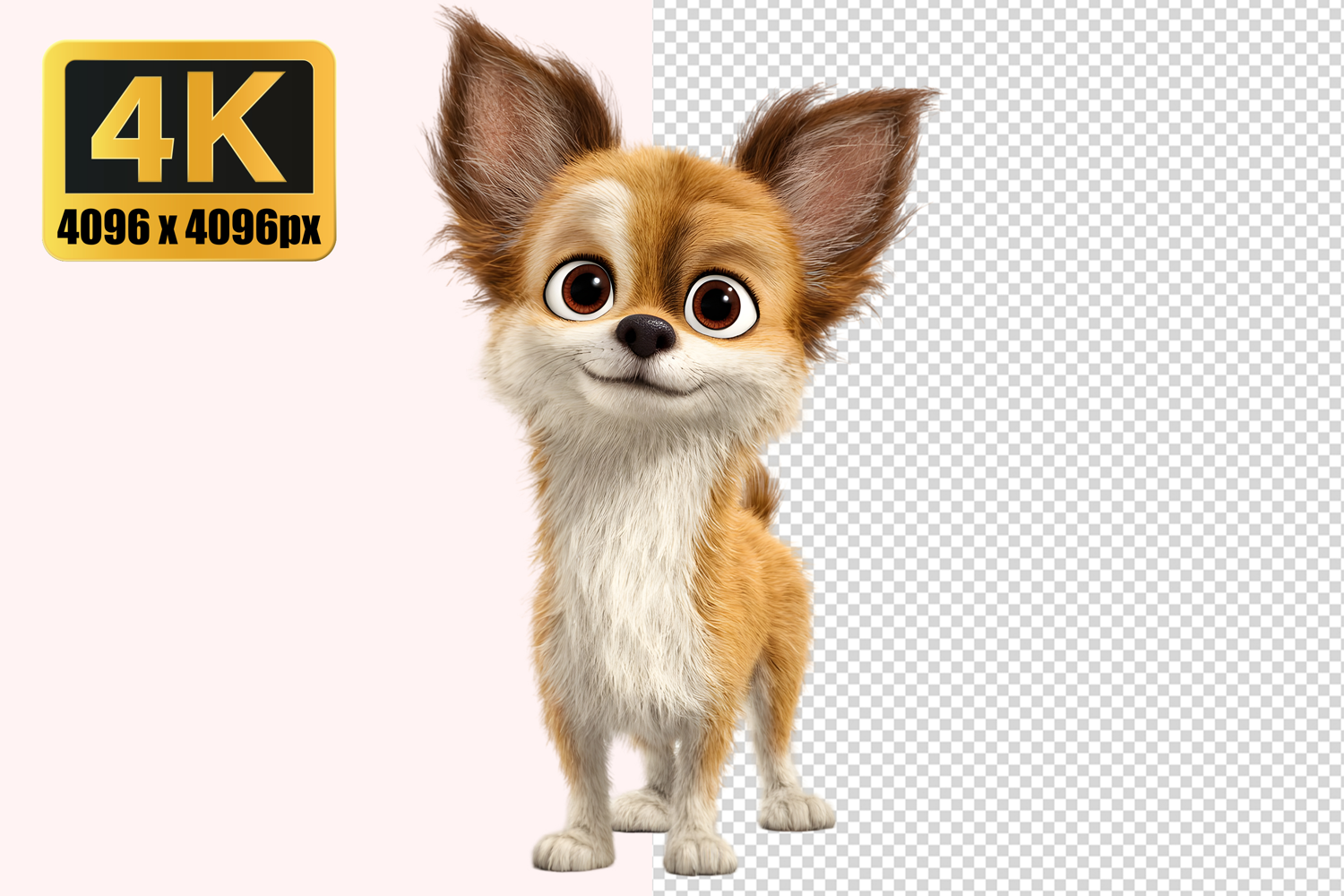Click the large '4' digit in the badge
Screen dimensions: 1344x896
tap(134, 125)
